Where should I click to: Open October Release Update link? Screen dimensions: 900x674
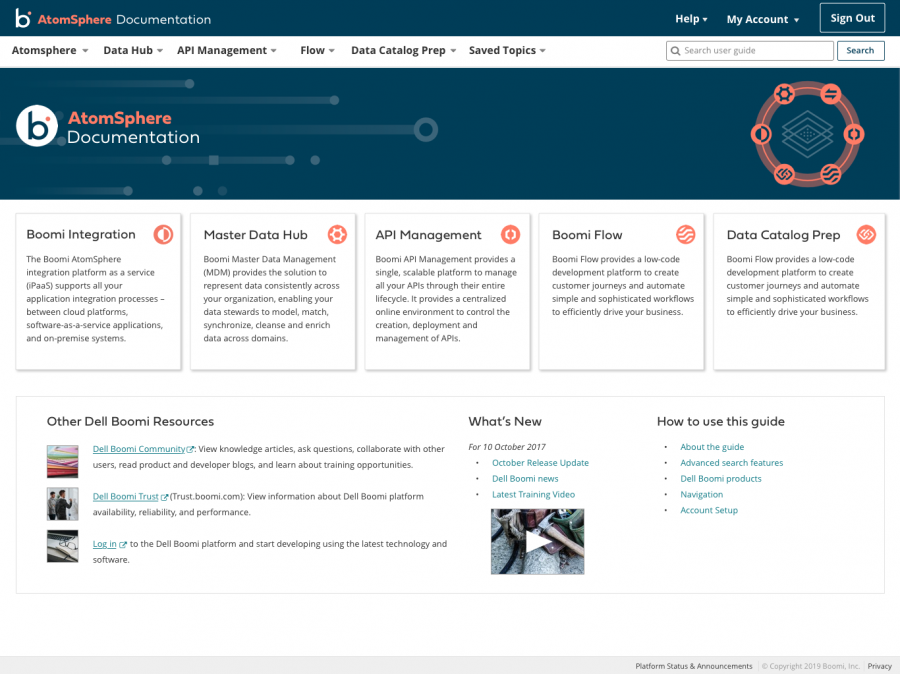tap(540, 463)
